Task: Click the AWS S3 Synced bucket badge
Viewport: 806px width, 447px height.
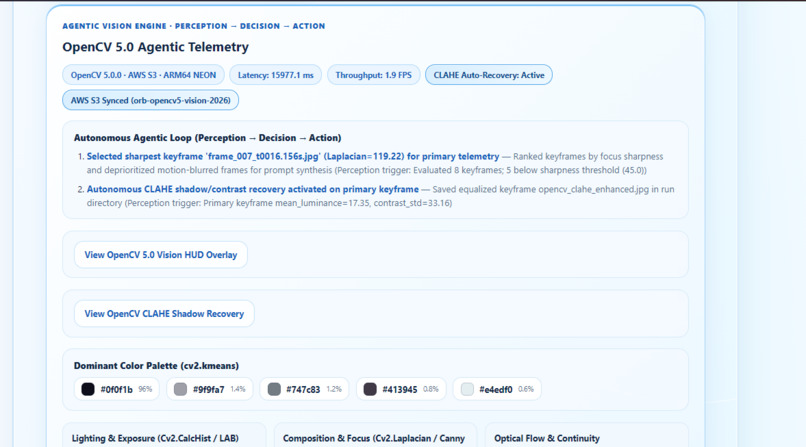Action: click(151, 100)
